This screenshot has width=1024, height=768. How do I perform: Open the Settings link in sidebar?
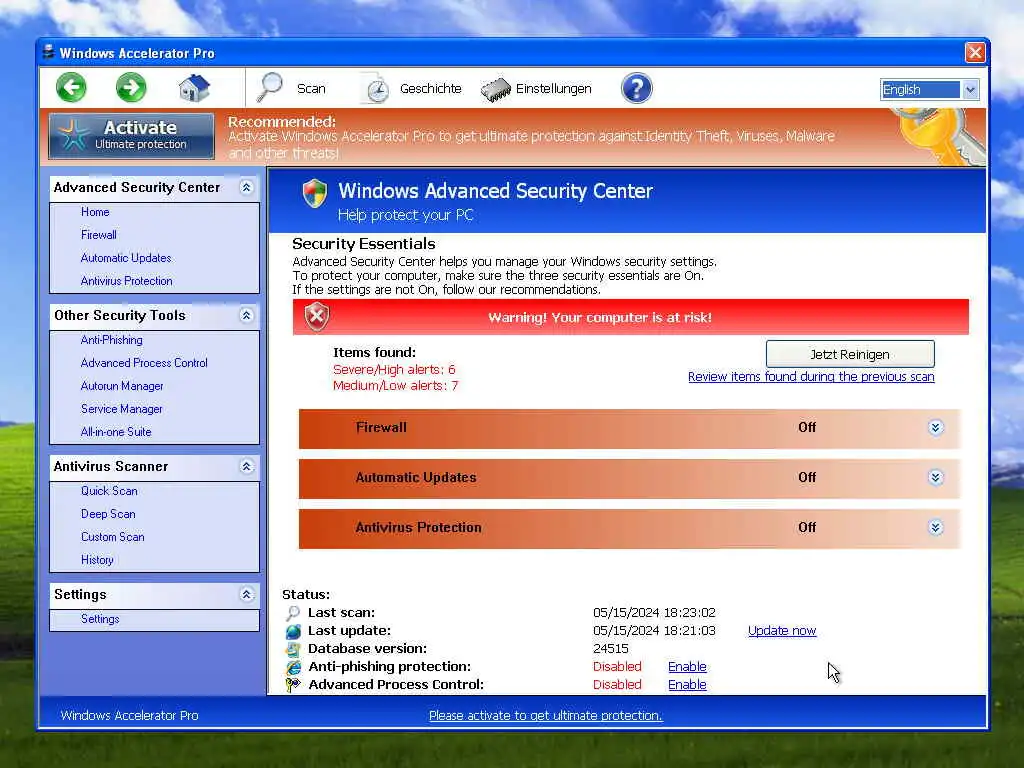click(x=100, y=618)
